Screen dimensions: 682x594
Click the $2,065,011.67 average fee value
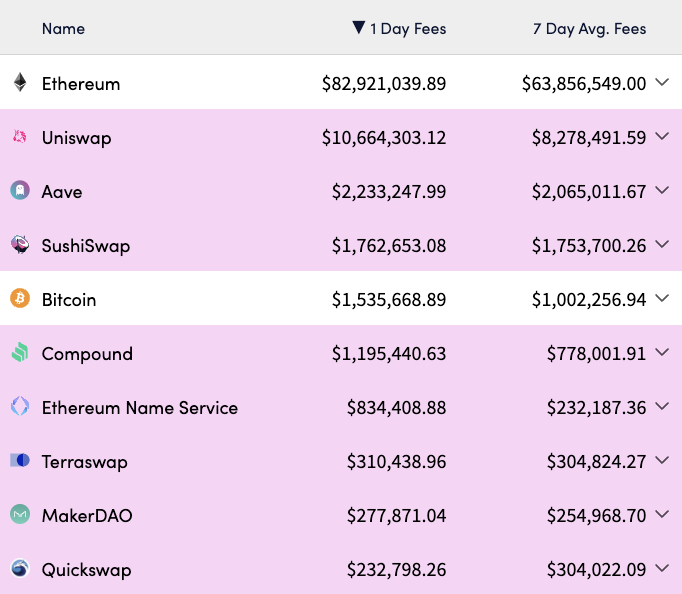[589, 192]
